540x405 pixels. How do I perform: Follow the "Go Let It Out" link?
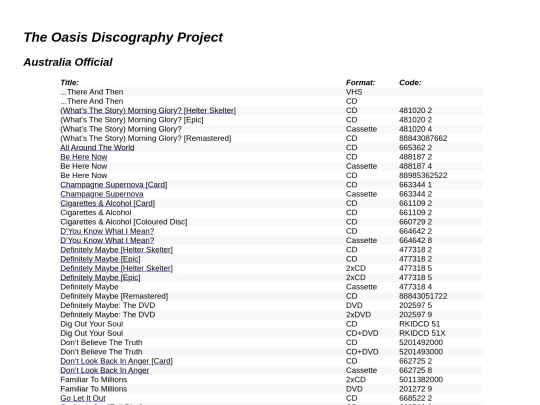pos(83,398)
